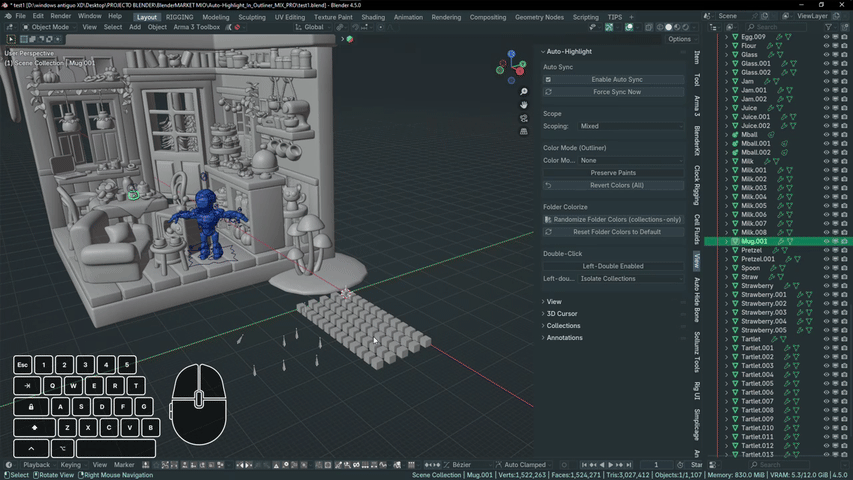Viewport: 853px width, 480px height.
Task: Hide Egg.009 with its eye icon
Action: [826, 37]
